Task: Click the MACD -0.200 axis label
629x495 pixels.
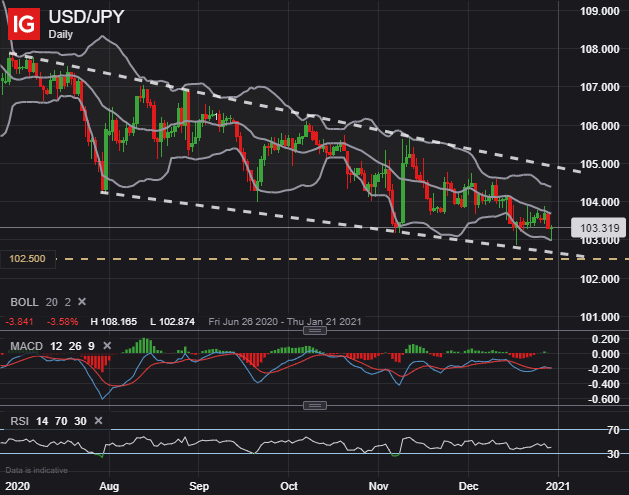Action: pyautogui.click(x=603, y=369)
